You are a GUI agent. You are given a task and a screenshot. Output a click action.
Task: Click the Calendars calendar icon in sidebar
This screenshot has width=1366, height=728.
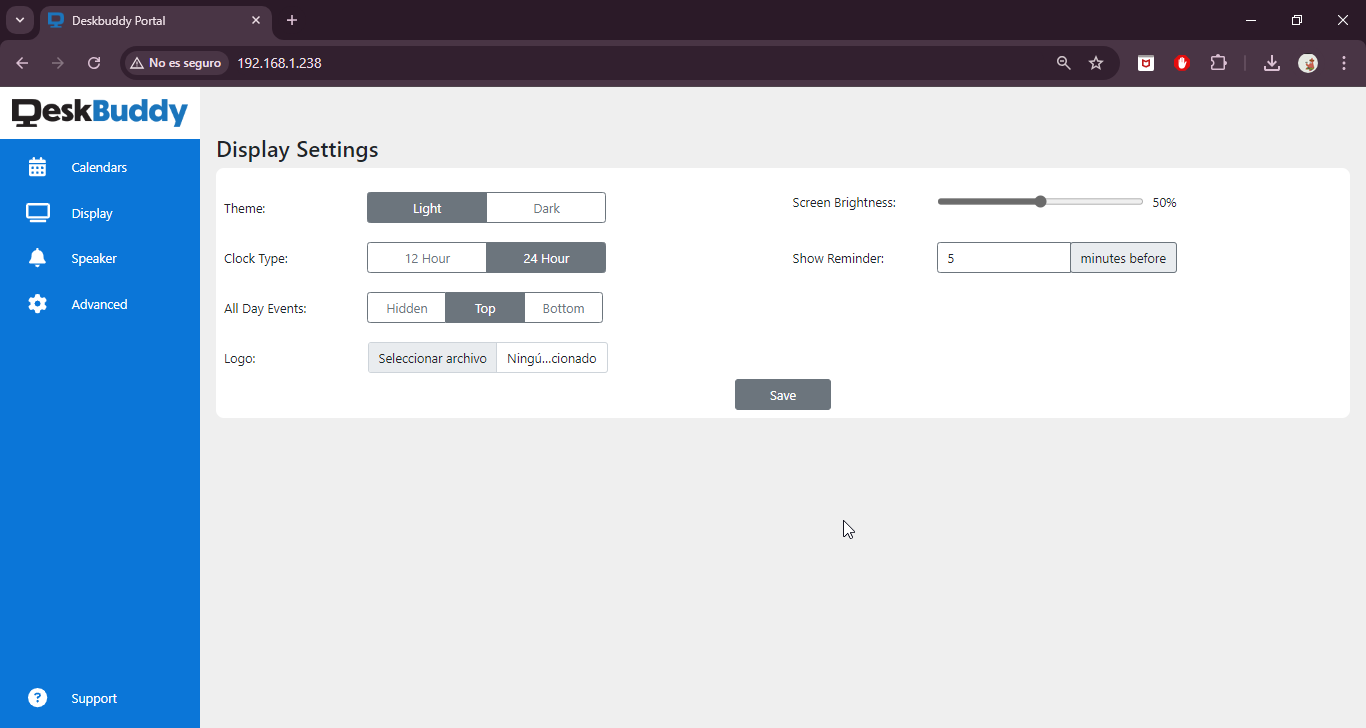point(37,167)
